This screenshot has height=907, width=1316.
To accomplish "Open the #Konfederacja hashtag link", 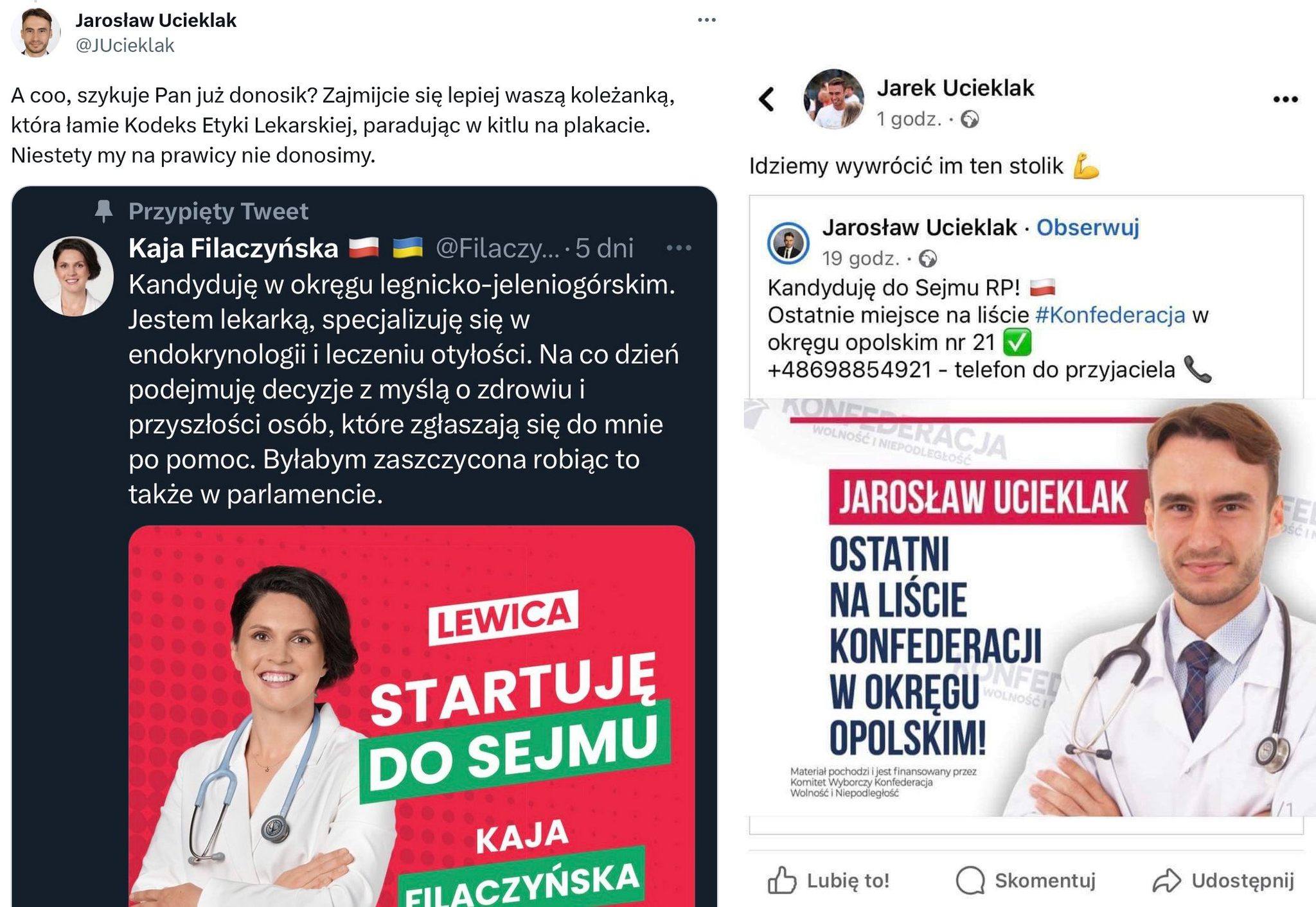I will tap(1110, 315).
